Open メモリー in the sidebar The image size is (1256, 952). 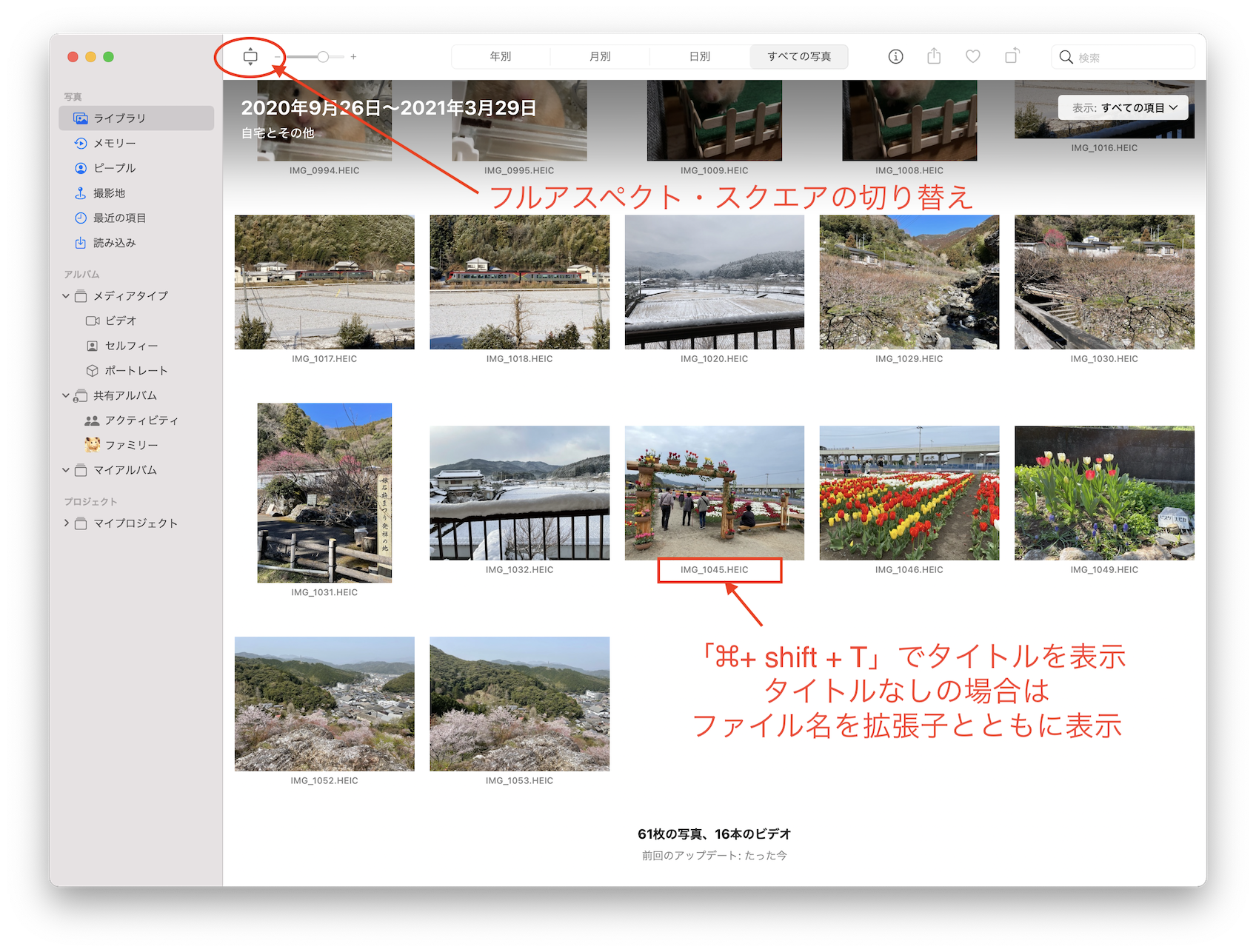(x=114, y=143)
